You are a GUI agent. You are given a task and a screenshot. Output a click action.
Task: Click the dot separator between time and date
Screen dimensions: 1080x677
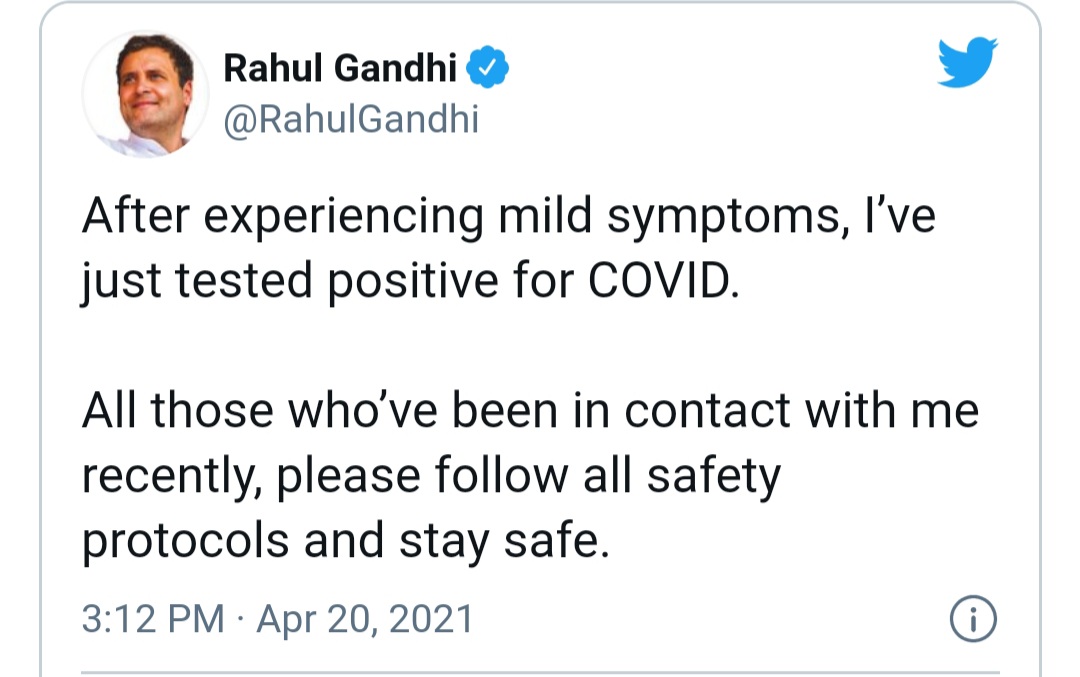240,619
